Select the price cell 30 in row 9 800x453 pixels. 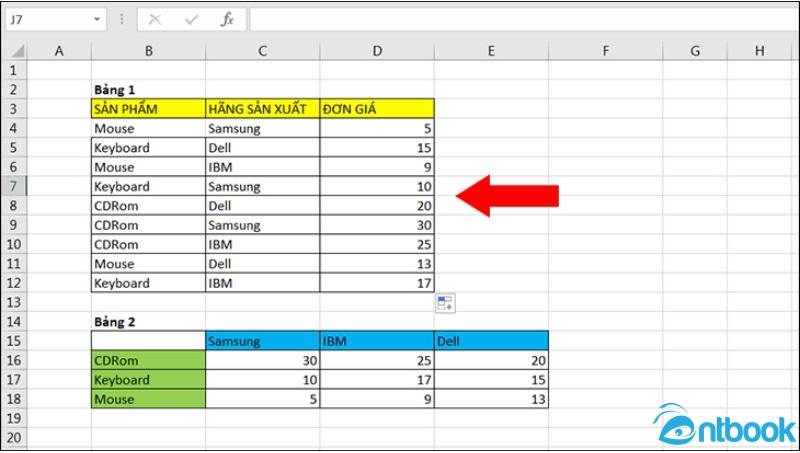[x=377, y=225]
